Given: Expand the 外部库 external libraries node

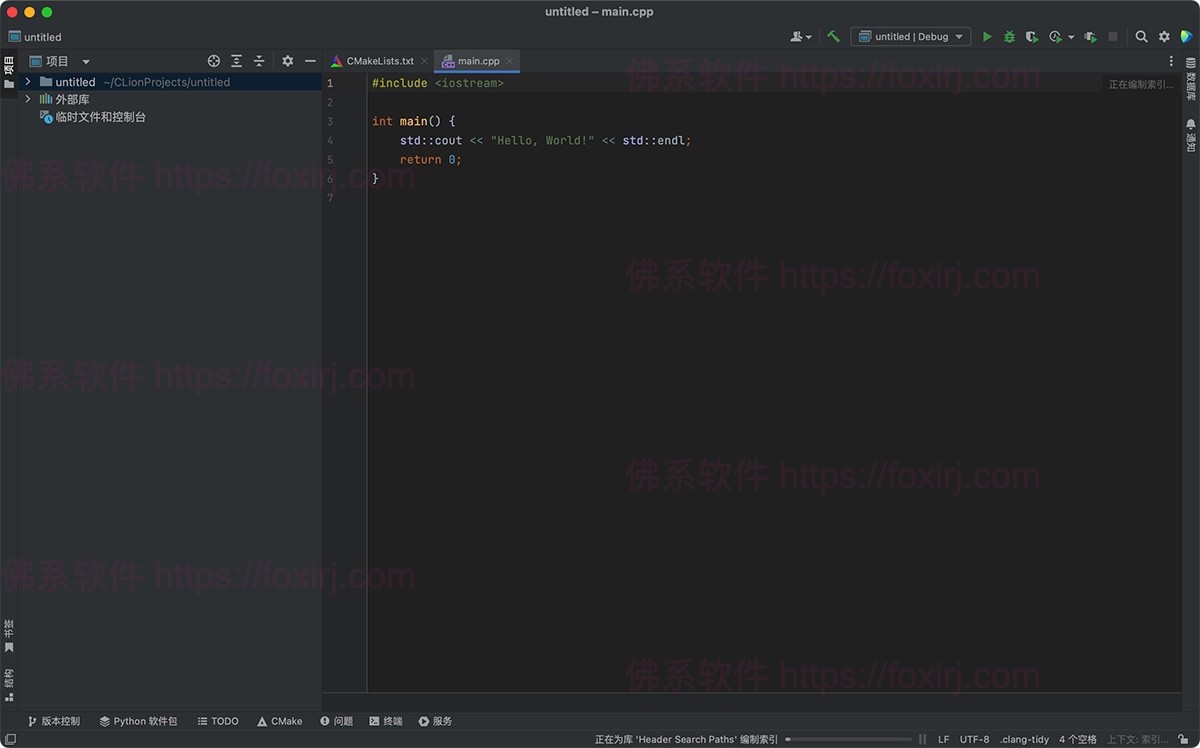Looking at the screenshot, I should pyautogui.click(x=27, y=99).
